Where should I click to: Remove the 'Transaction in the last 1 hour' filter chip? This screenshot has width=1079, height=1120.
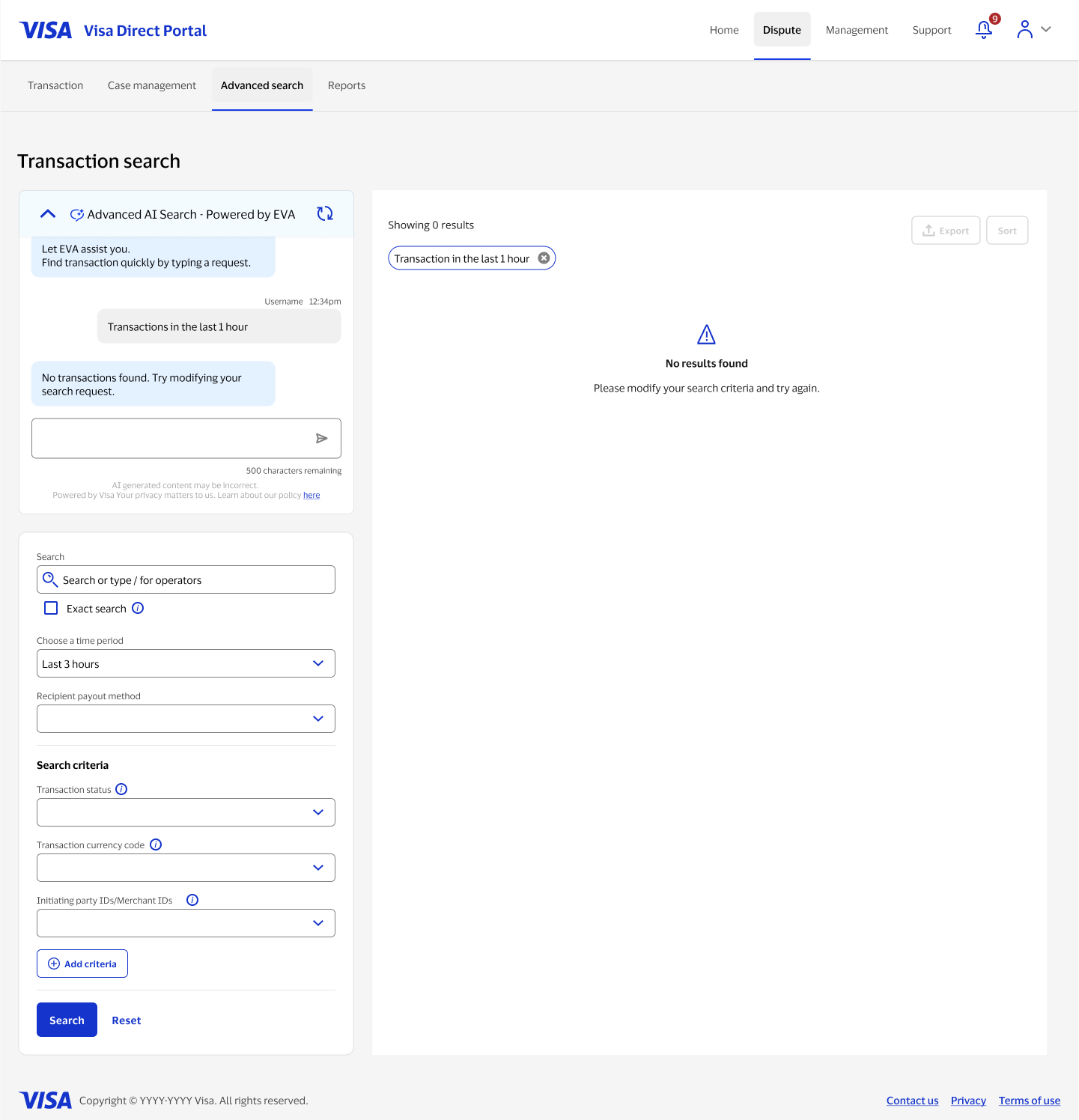click(x=543, y=258)
